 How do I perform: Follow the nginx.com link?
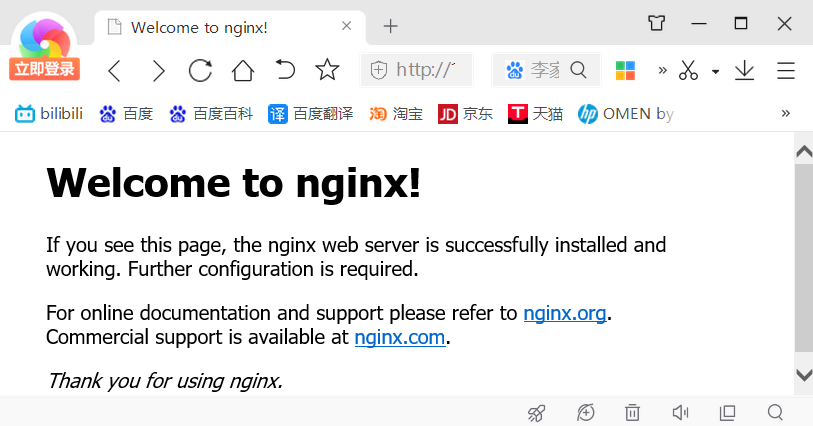coord(400,337)
